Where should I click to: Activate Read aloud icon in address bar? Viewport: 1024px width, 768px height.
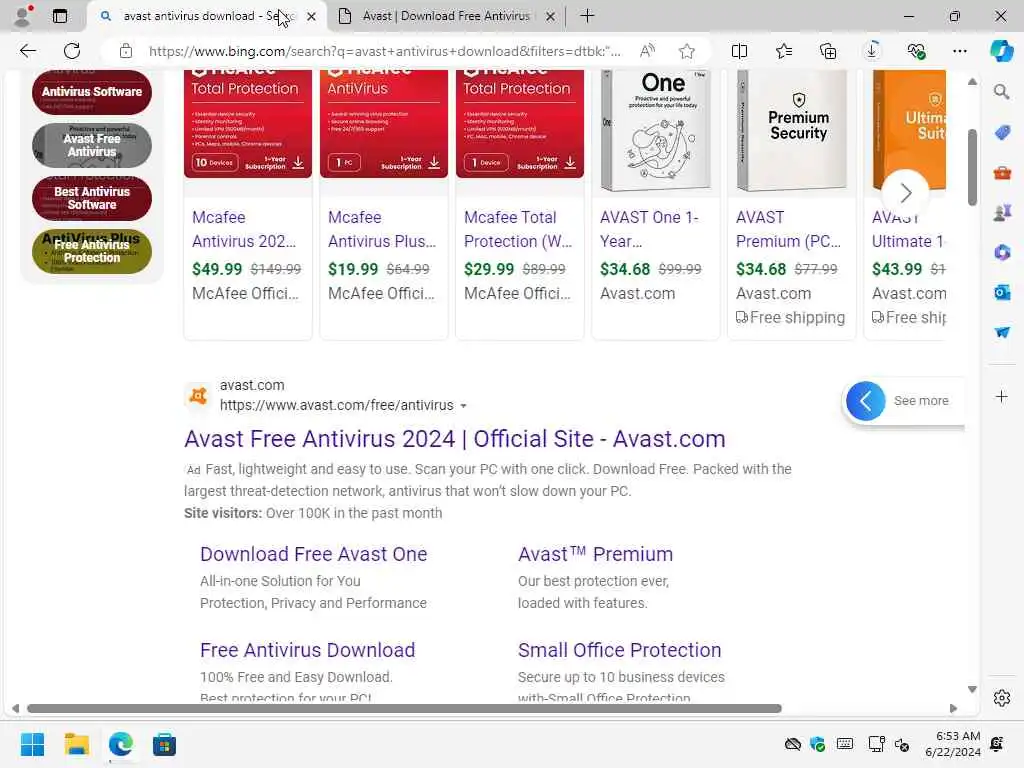pyautogui.click(x=647, y=51)
